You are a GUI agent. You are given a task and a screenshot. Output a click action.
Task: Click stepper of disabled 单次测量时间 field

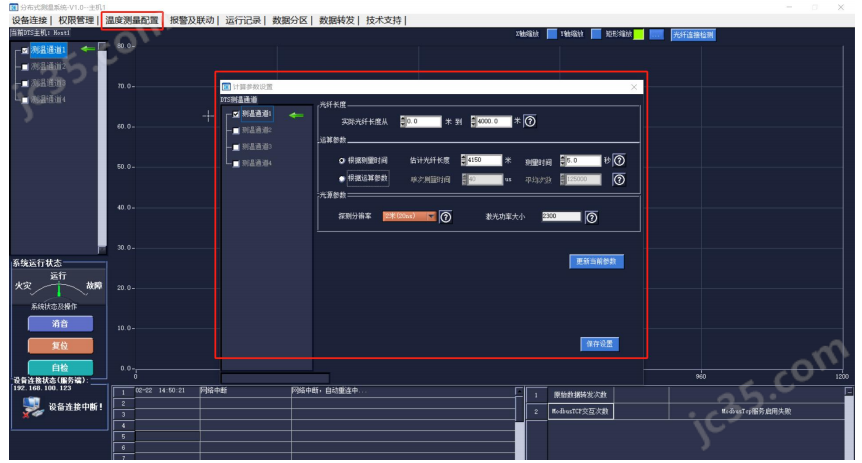click(465, 179)
